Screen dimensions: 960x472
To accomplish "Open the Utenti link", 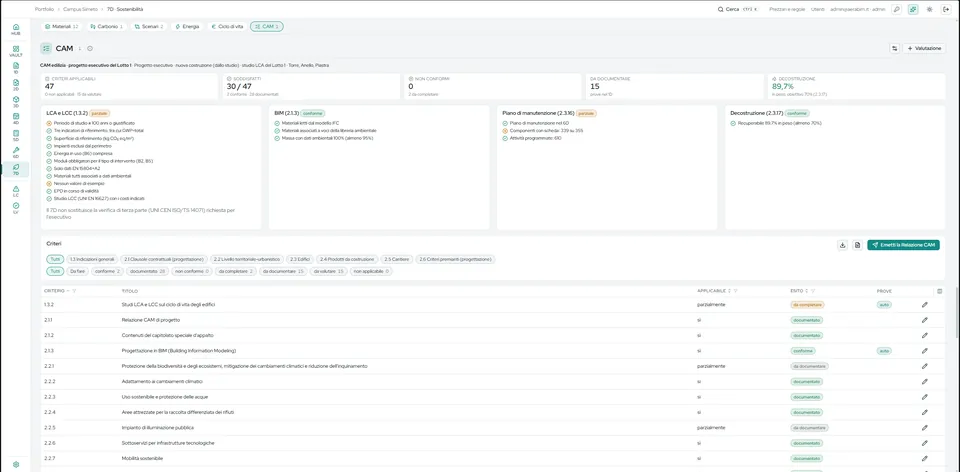I will click(x=817, y=9).
